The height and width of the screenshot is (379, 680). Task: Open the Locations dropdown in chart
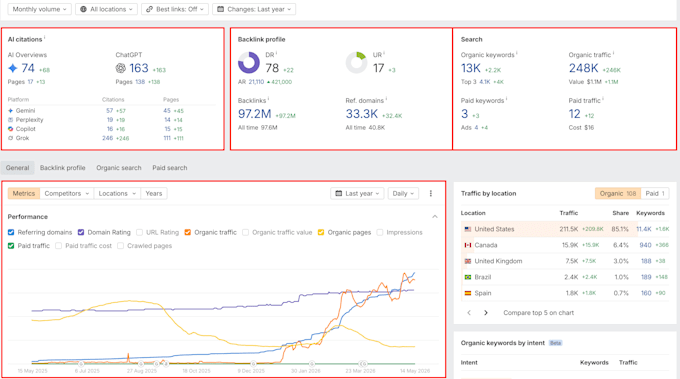[x=117, y=193]
